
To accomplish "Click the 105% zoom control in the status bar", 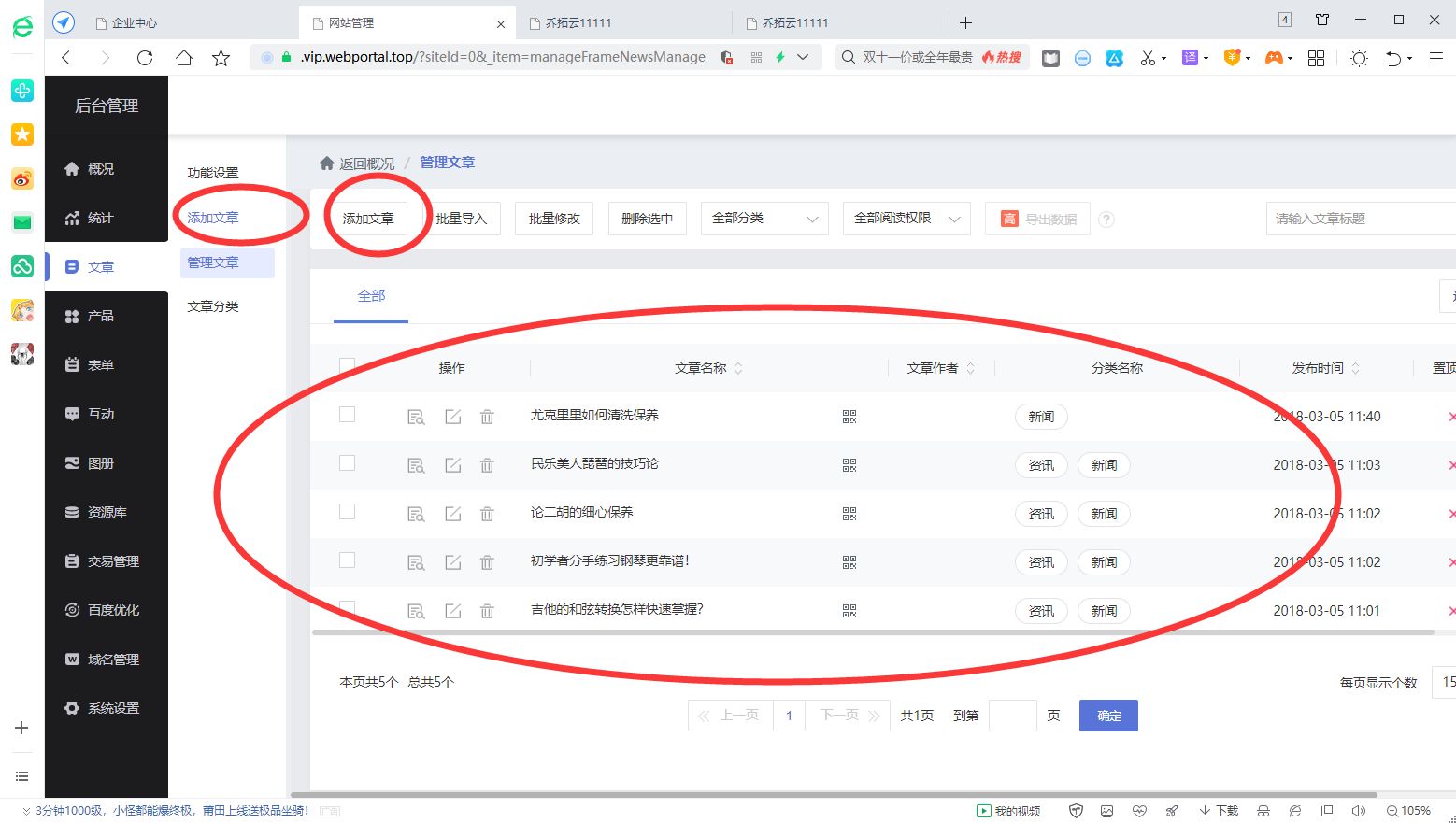I will (1409, 810).
